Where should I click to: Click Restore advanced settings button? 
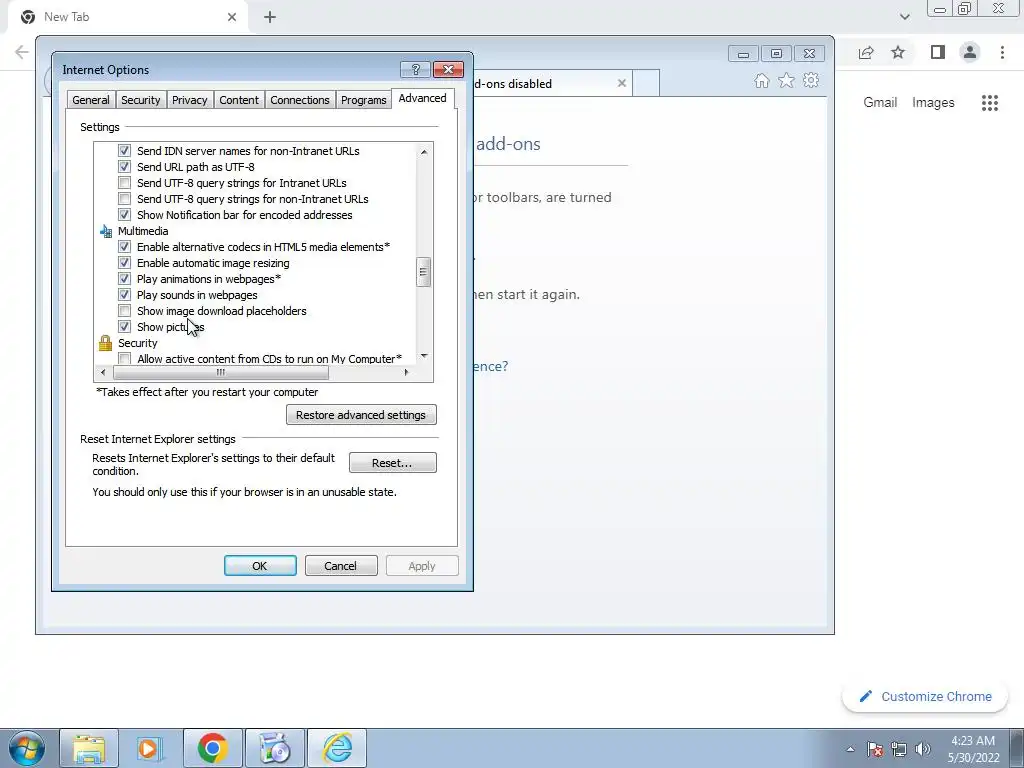(x=361, y=415)
